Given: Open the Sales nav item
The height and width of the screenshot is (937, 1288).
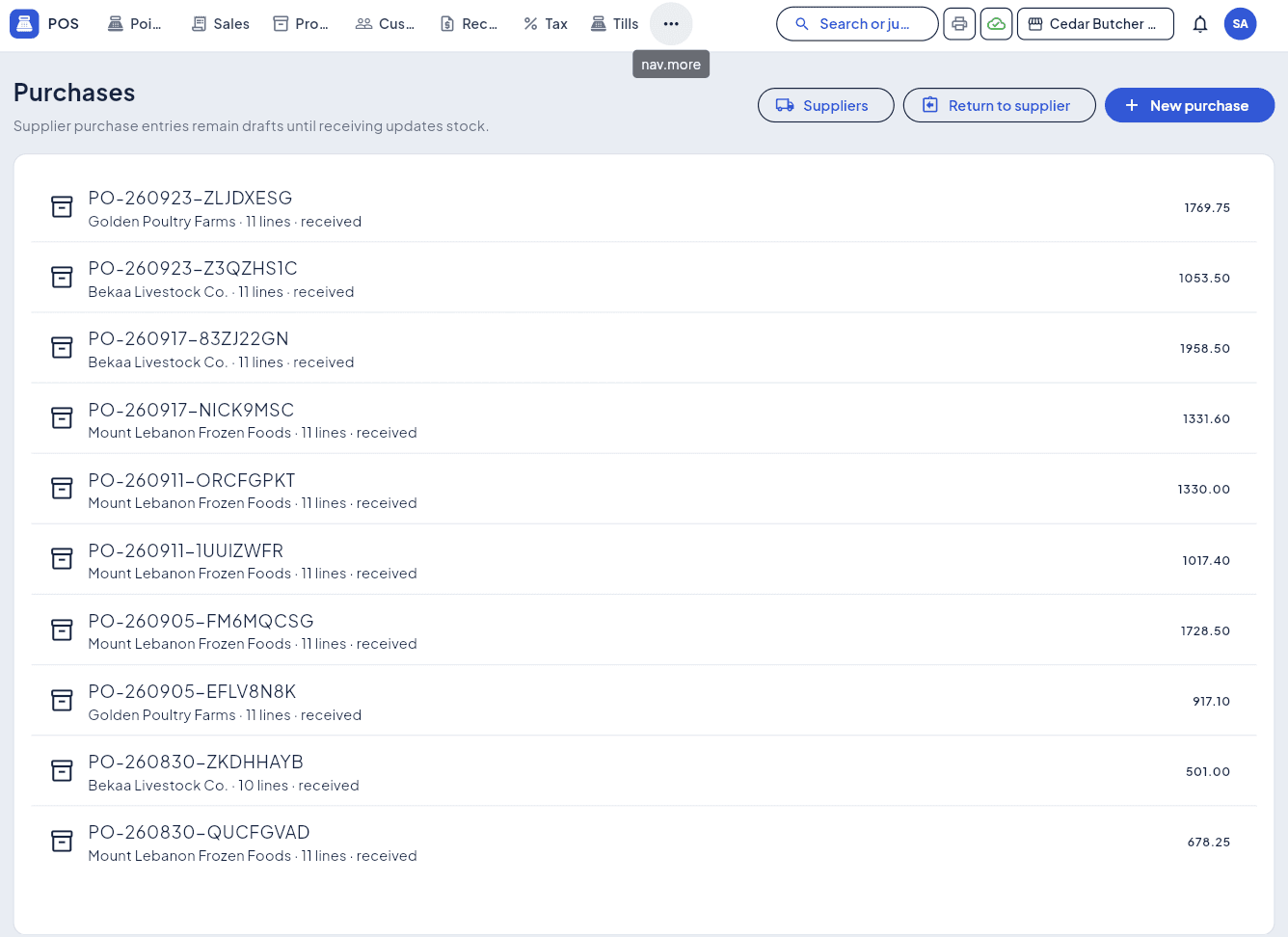Looking at the screenshot, I should coord(221,24).
